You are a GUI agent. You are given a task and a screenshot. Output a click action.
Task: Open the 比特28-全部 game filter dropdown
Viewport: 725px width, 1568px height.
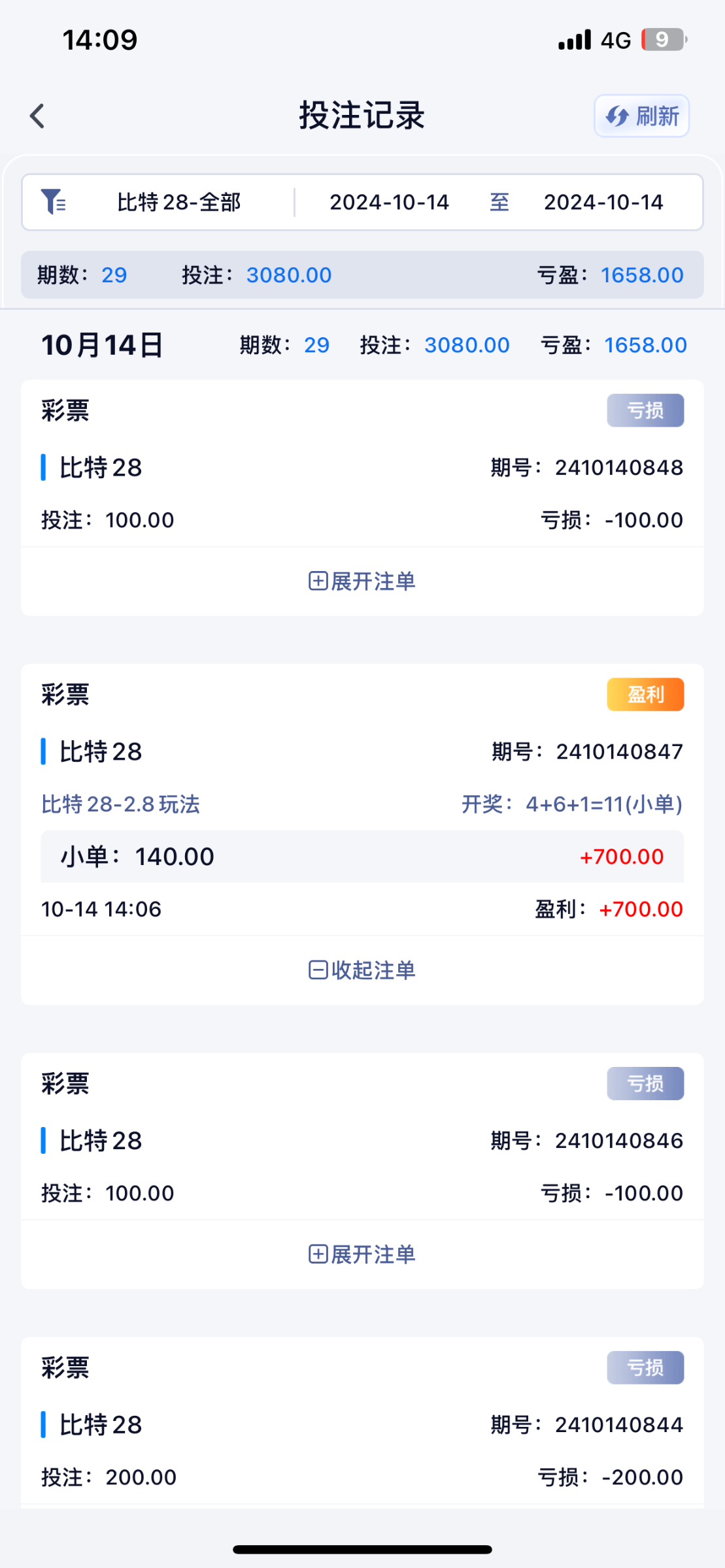click(x=178, y=203)
